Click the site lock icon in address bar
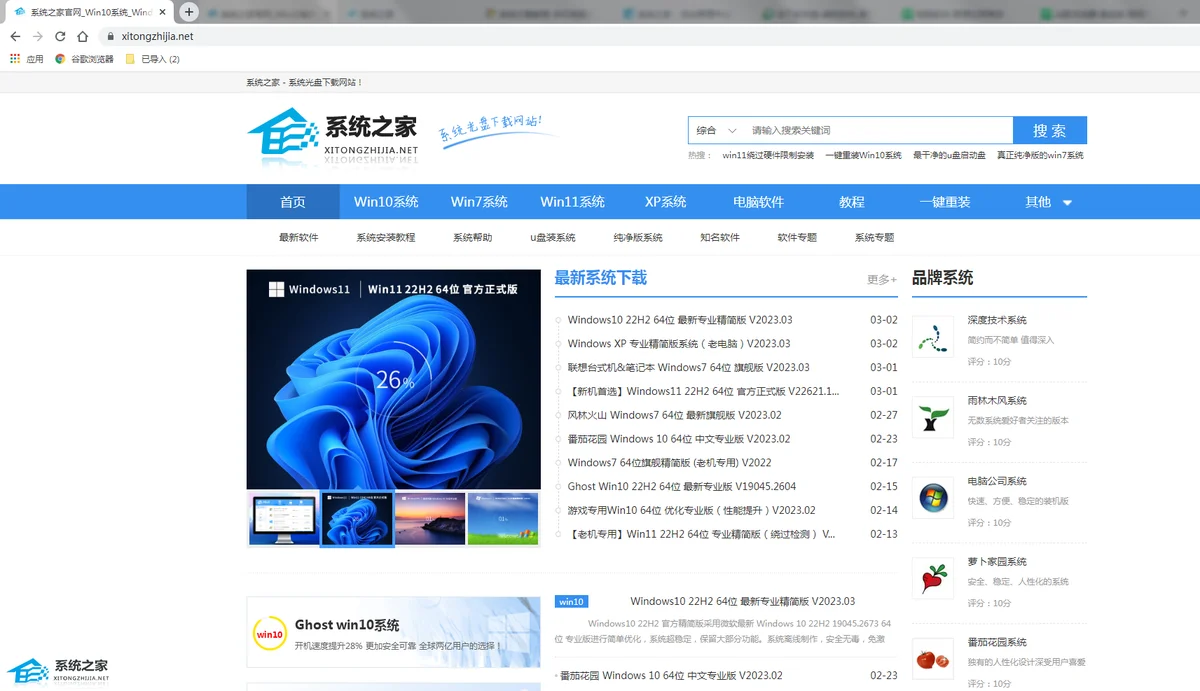This screenshot has height=691, width=1200. point(111,36)
